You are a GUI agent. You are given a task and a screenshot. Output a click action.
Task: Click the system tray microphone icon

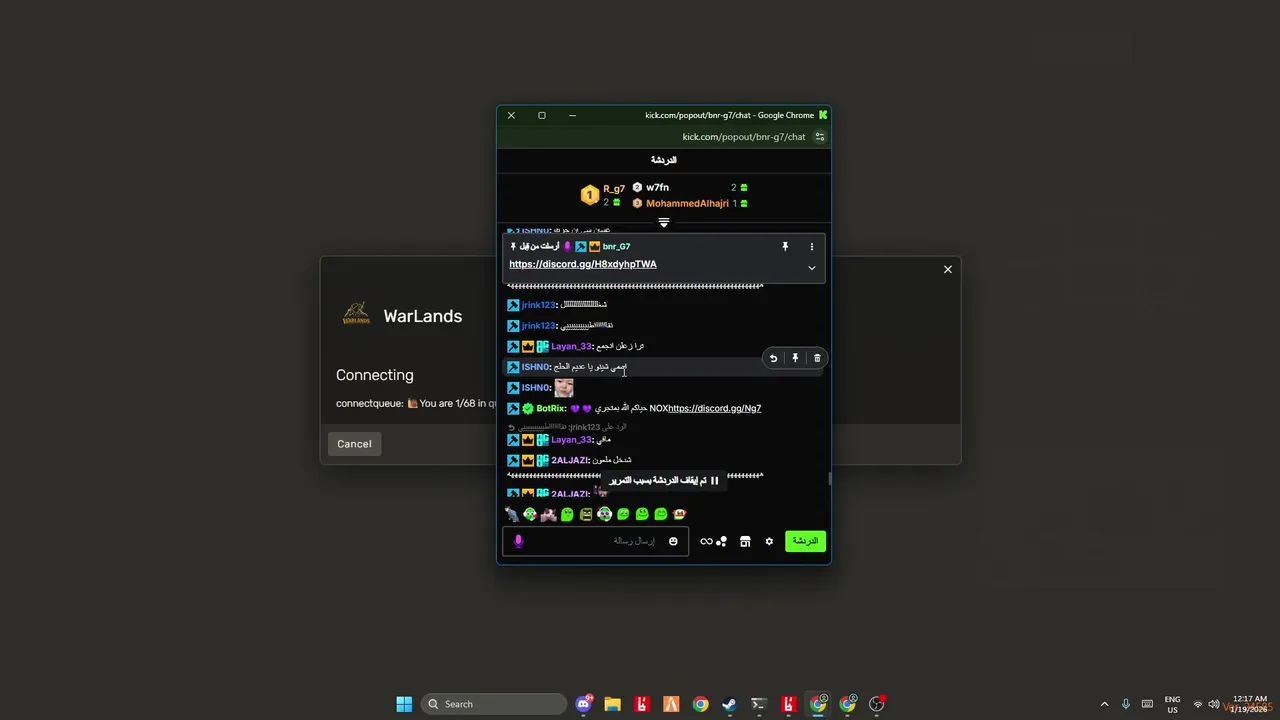[1126, 704]
